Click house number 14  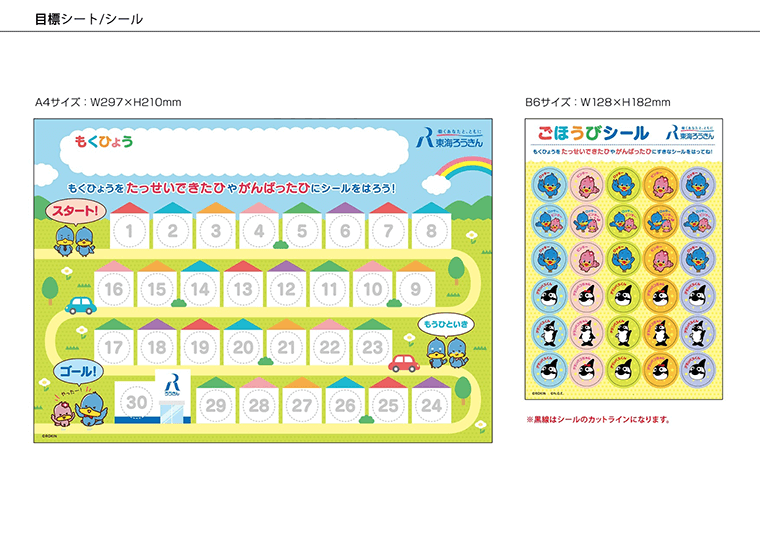point(200,284)
